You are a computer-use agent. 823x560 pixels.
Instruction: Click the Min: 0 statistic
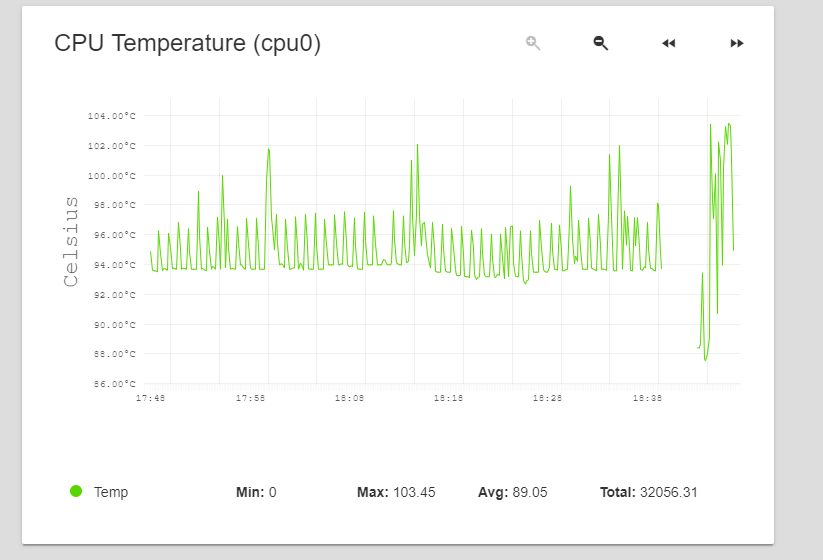click(x=256, y=492)
